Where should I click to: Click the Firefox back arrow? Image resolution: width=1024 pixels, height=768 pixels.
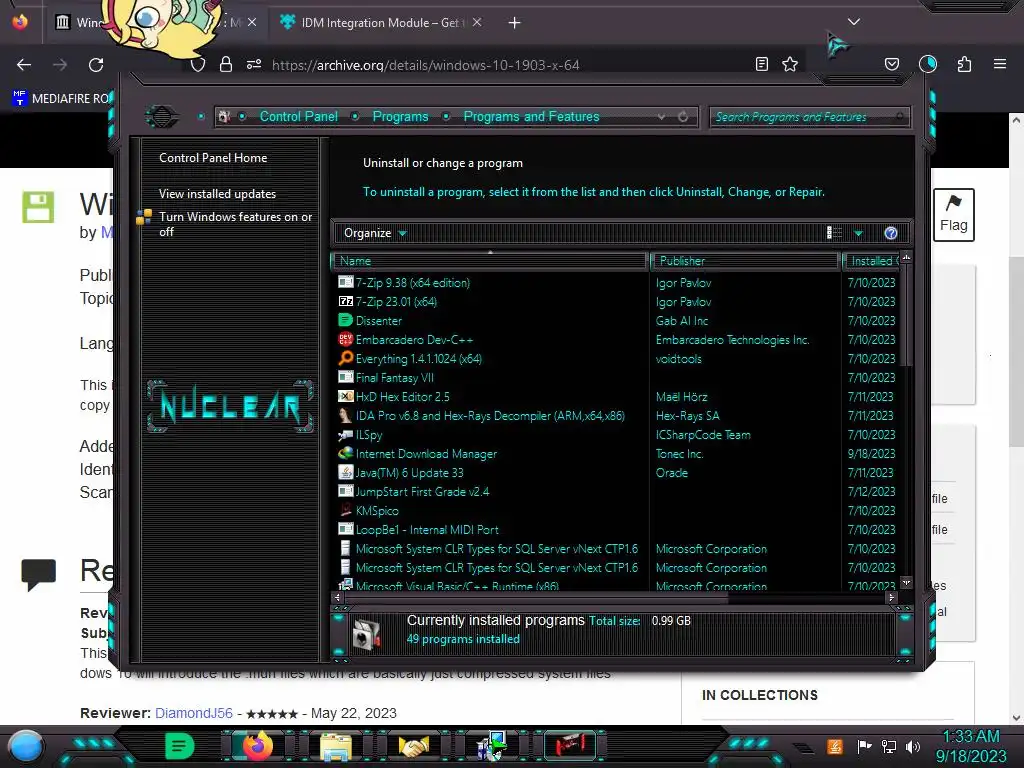click(x=24, y=65)
